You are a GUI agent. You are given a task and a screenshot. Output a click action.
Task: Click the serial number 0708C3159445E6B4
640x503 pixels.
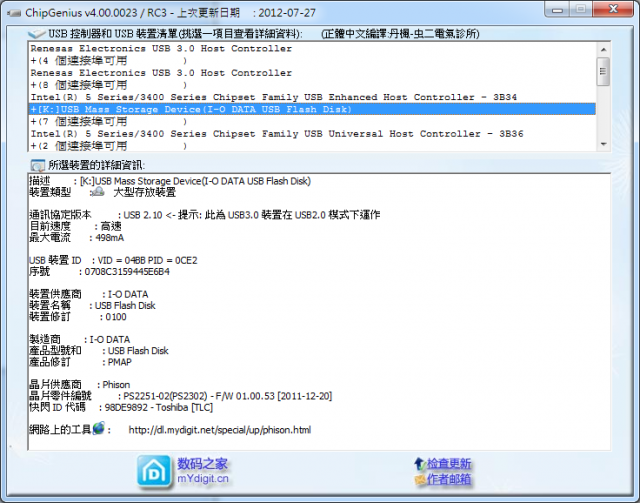[127, 272]
